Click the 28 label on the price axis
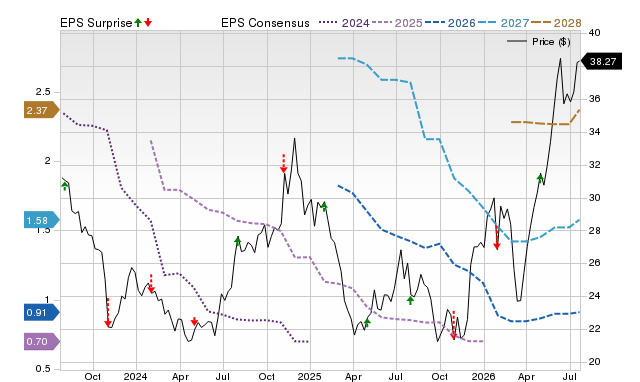Screen dimensions: 640x382 click(x=595, y=231)
